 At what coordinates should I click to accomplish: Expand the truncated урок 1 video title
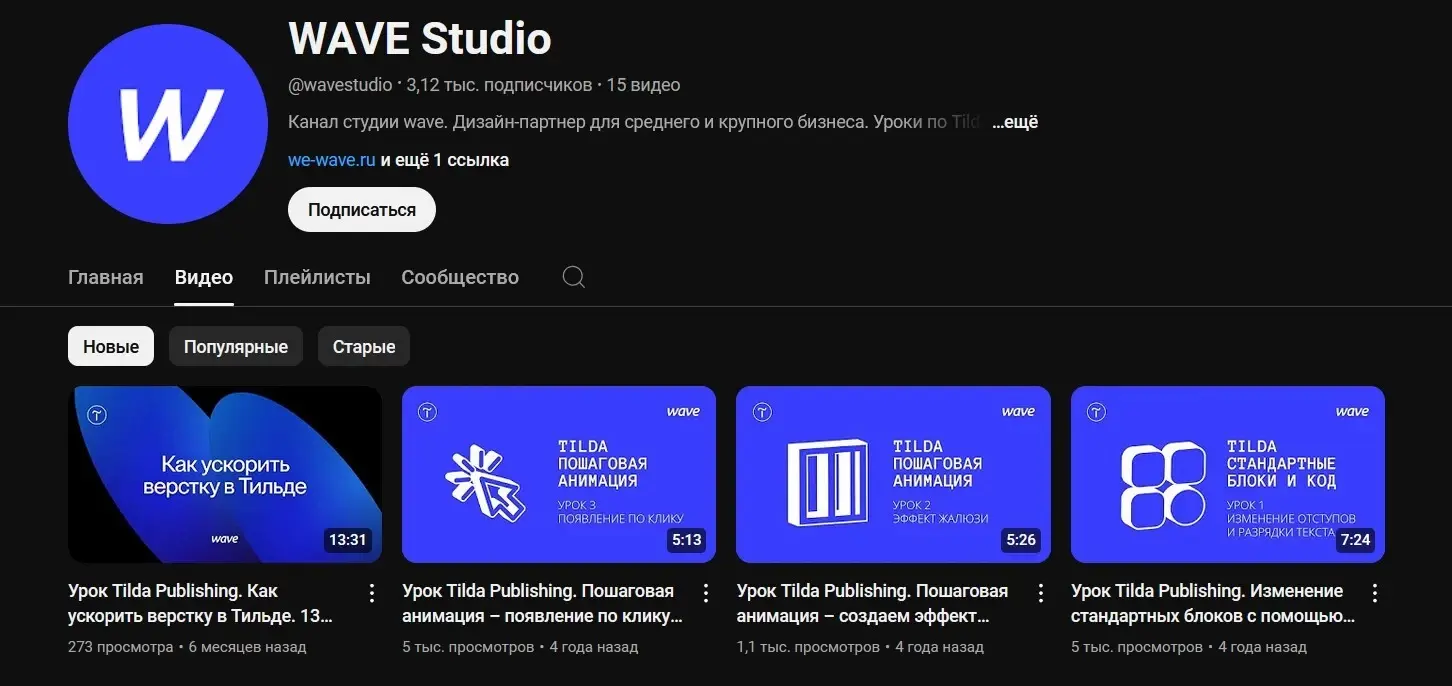pyautogui.click(x=1208, y=603)
